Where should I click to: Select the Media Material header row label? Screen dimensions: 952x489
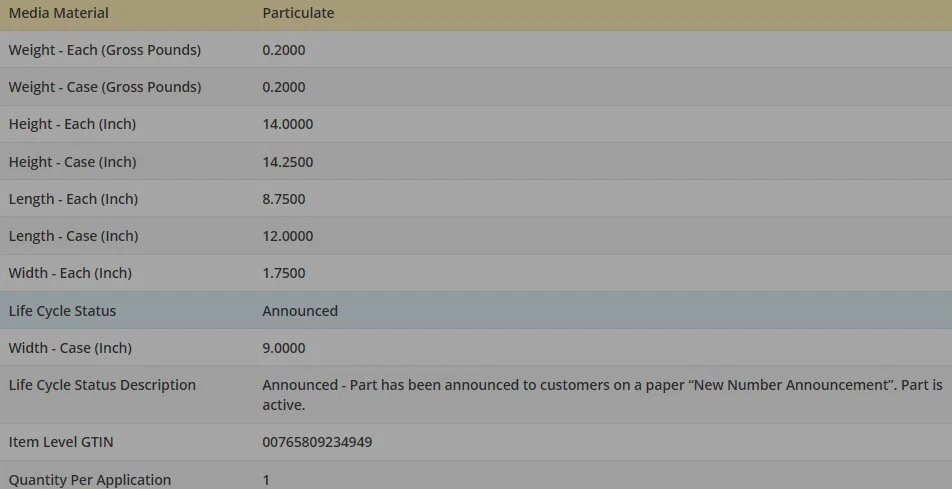58,13
